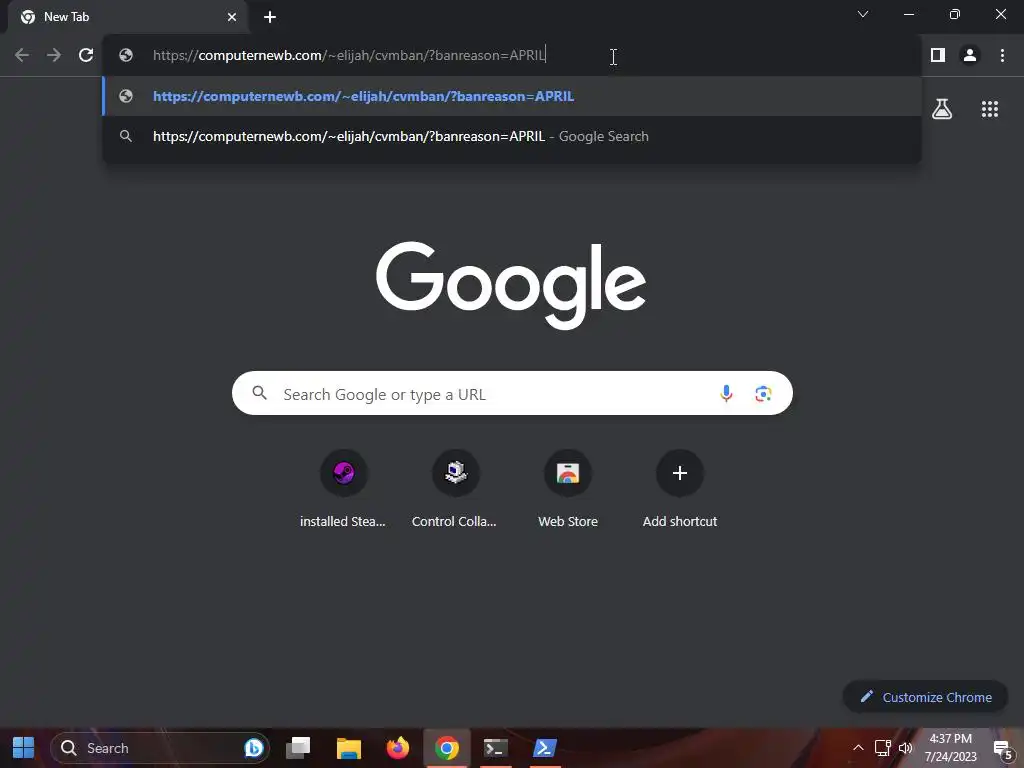Open the Chrome profile menu
This screenshot has width=1024, height=768.
tap(970, 56)
